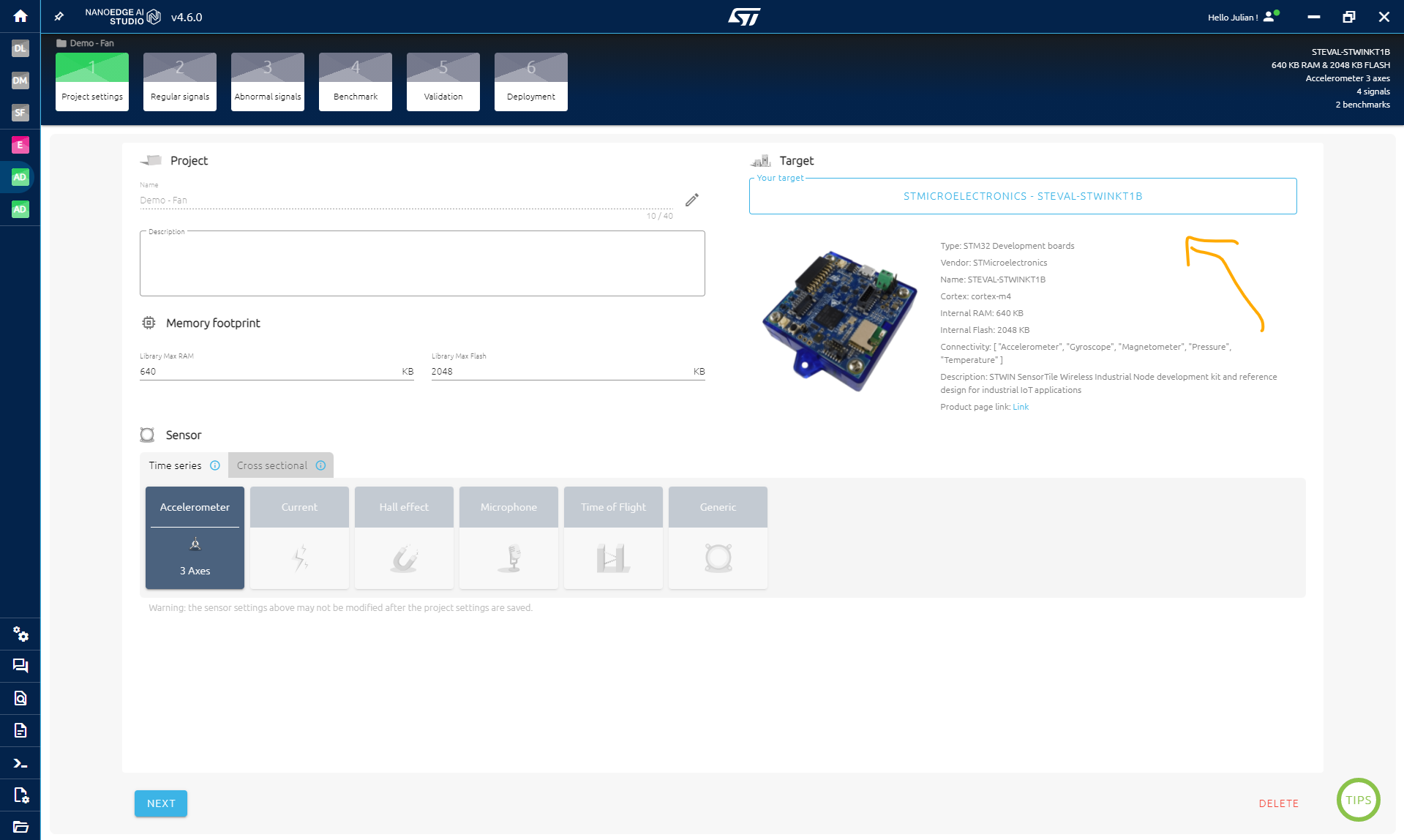The width and height of the screenshot is (1404, 840).
Task: Open the document search icon in the sidebar
Action: pos(20,698)
